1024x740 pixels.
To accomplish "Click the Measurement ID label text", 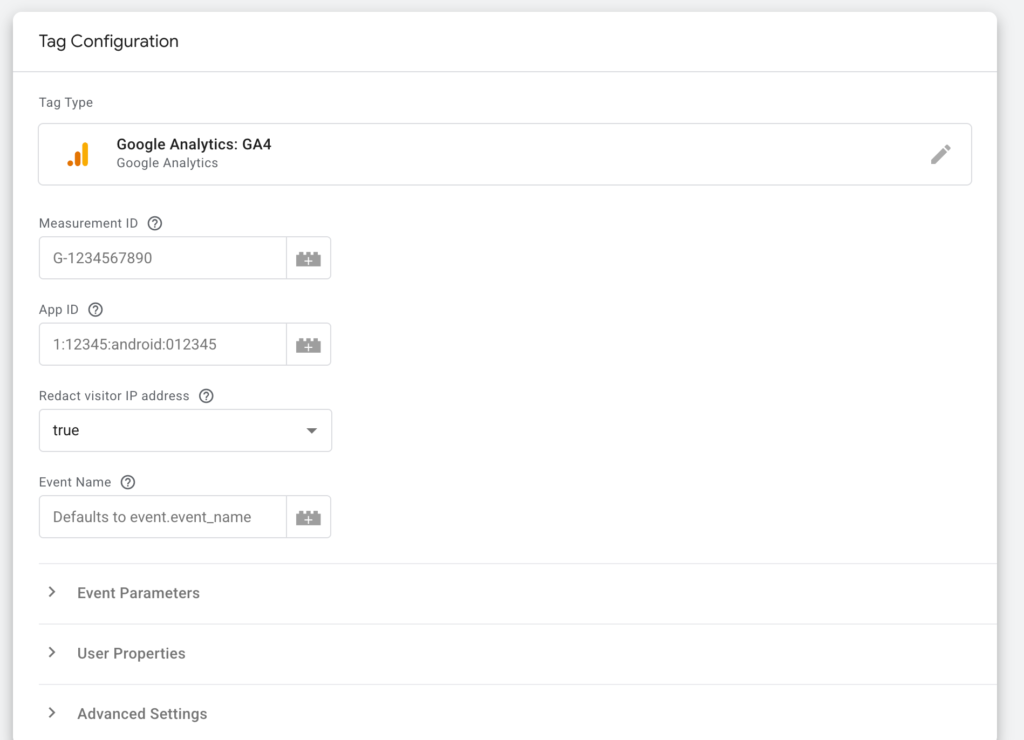I will (88, 223).
